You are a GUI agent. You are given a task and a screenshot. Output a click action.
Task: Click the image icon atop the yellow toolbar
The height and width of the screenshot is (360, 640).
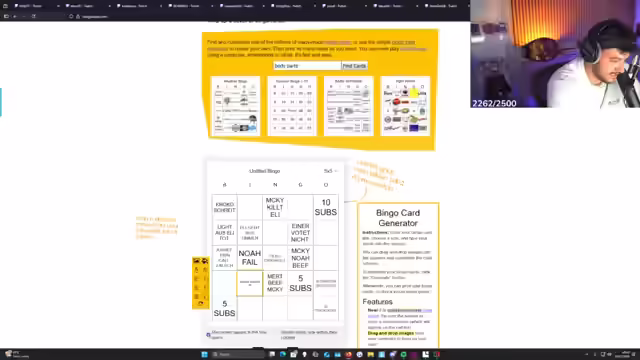[196, 261]
